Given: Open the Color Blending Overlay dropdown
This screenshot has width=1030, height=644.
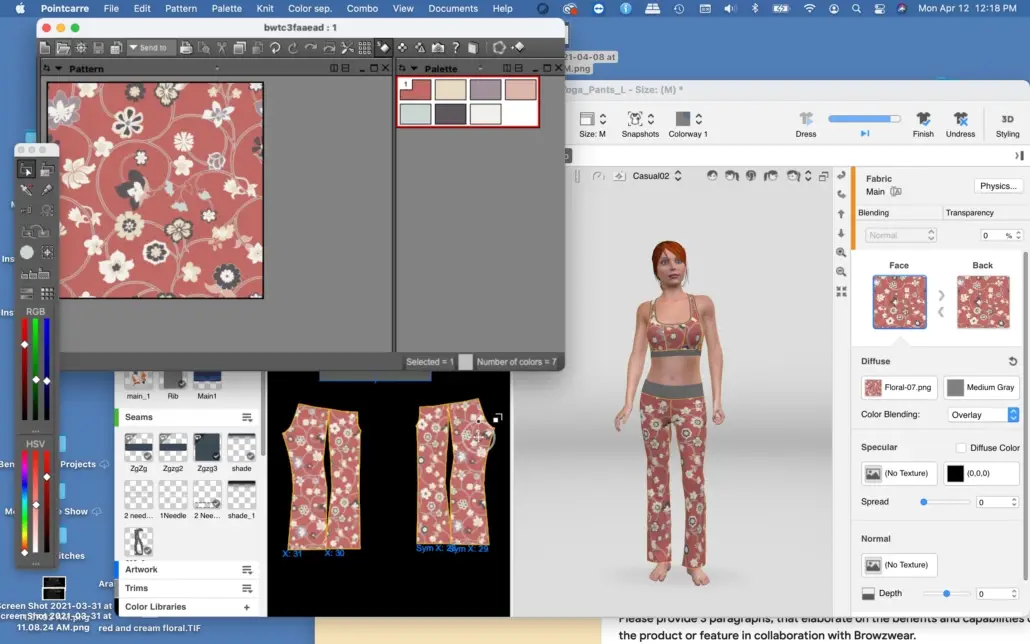Looking at the screenshot, I should [983, 414].
